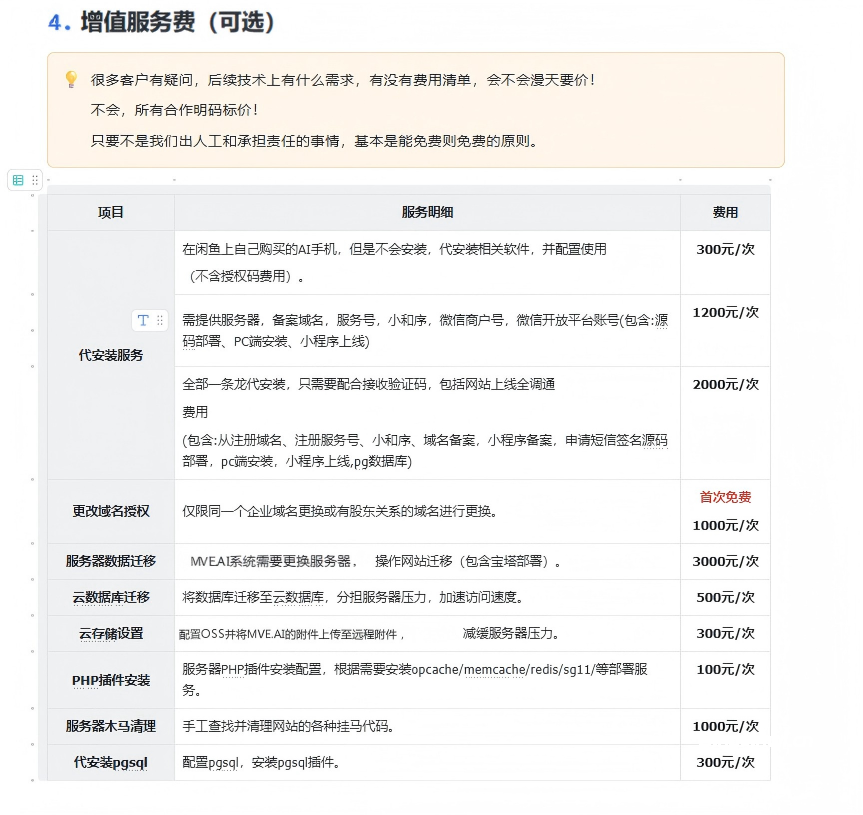Select the 费用 header cell
The width and height of the screenshot is (863, 815).
(x=725, y=212)
